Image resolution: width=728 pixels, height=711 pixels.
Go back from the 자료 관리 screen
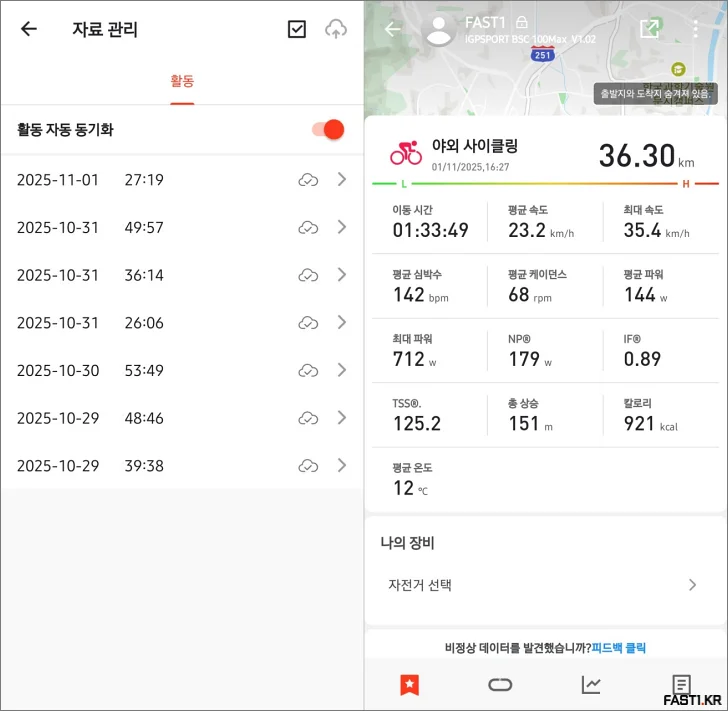click(29, 29)
